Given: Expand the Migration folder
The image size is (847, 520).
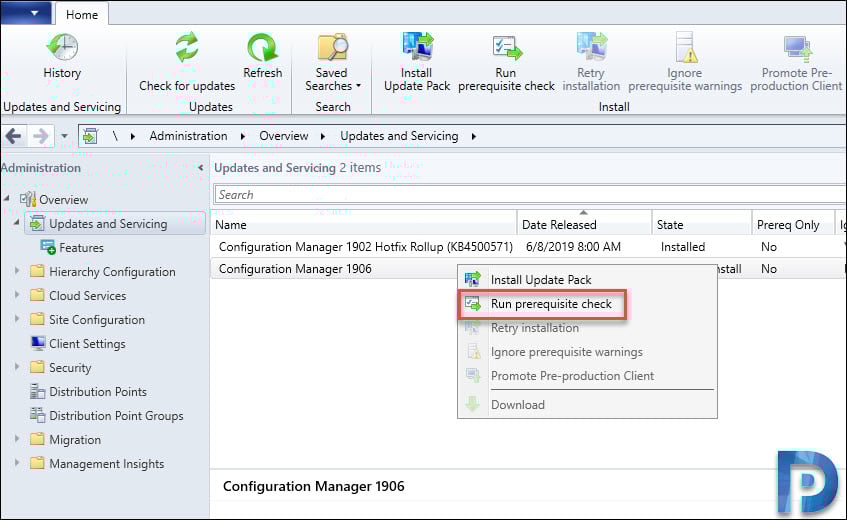Looking at the screenshot, I should tap(17, 439).
